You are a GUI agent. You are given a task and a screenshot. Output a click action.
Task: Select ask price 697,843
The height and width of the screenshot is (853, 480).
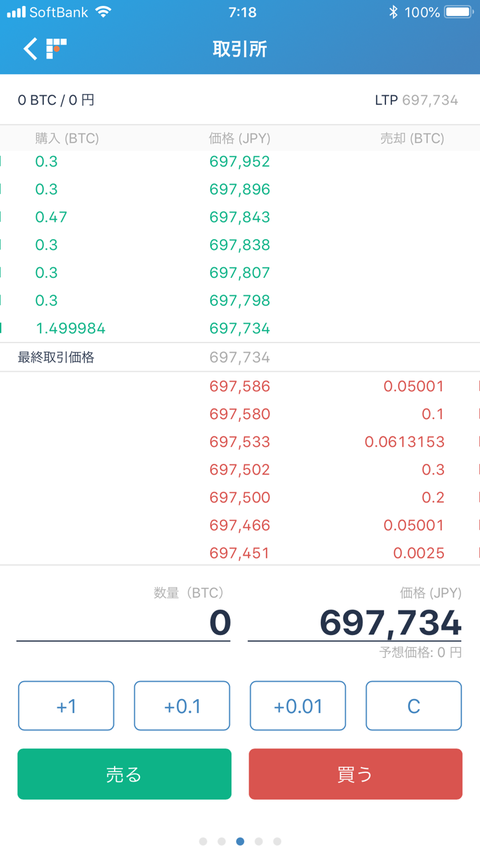pos(240,217)
